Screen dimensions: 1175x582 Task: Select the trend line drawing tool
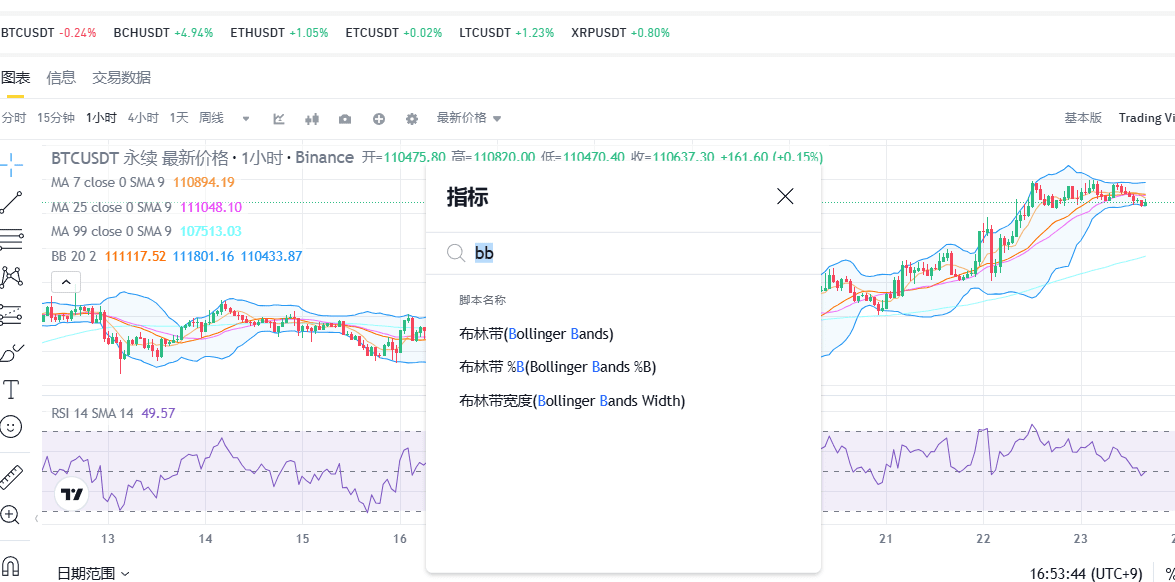coord(11,201)
